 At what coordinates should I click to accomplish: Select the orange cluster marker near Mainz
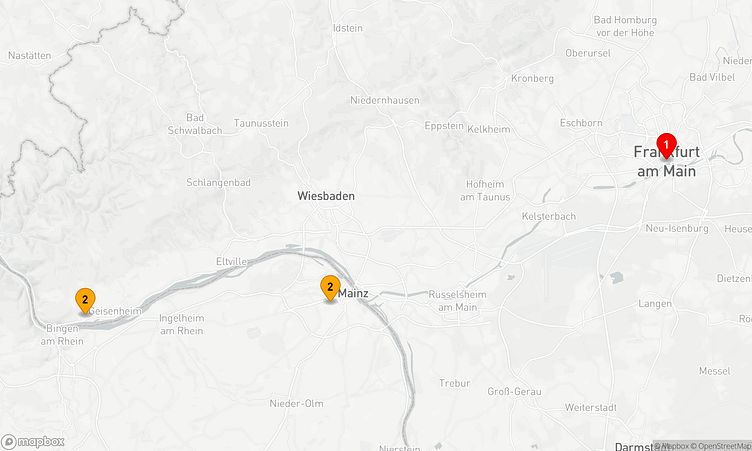pos(330,288)
